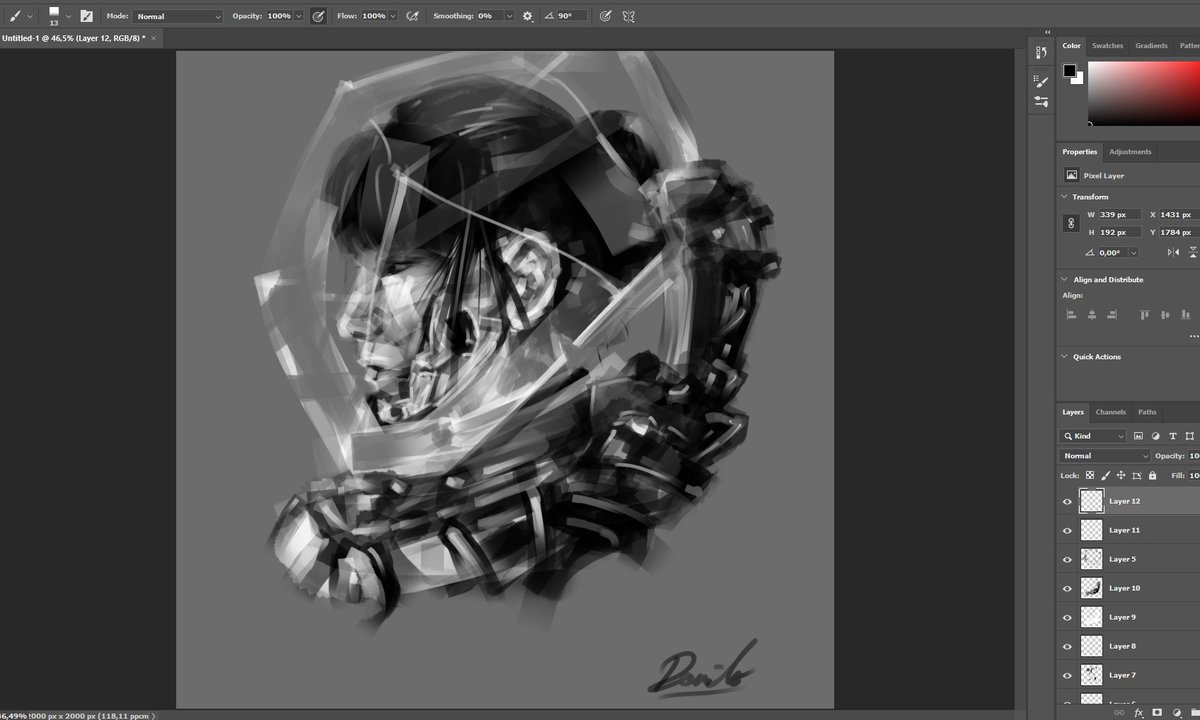
Task: Add a layer mask from layers panel bottom
Action: (x=1157, y=711)
